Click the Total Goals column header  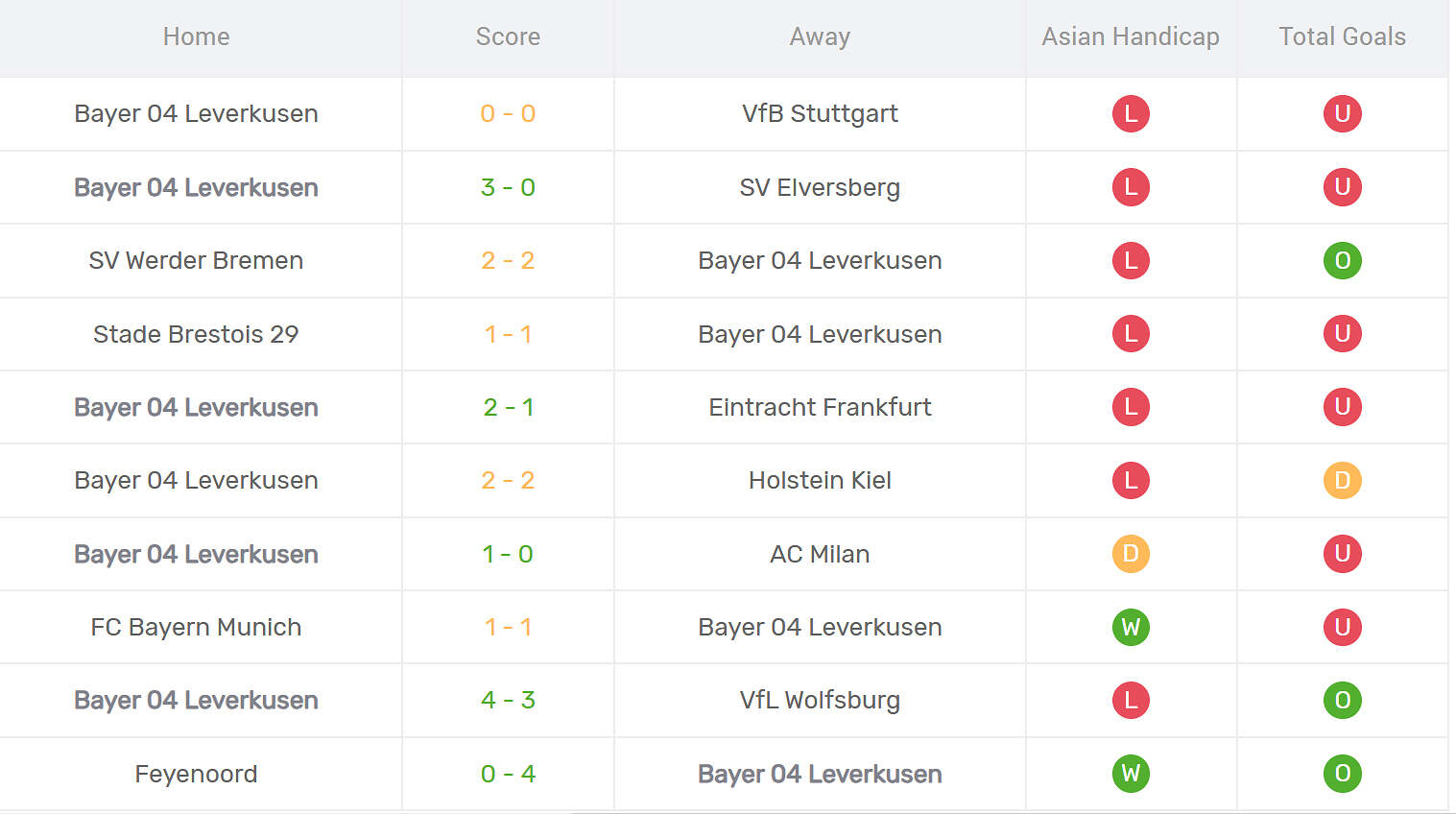coord(1342,36)
